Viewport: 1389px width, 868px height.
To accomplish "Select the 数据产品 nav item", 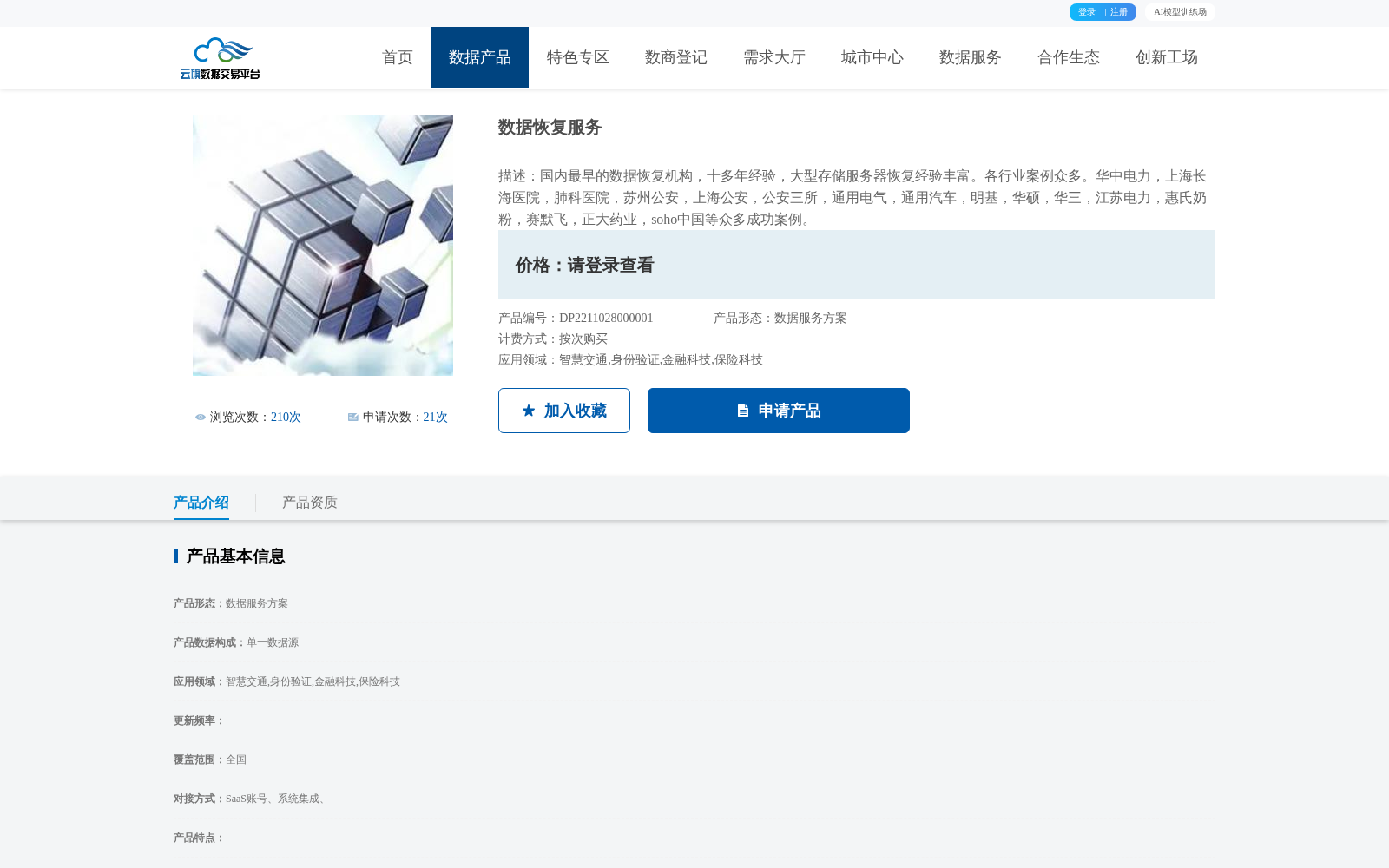I will pos(479,57).
